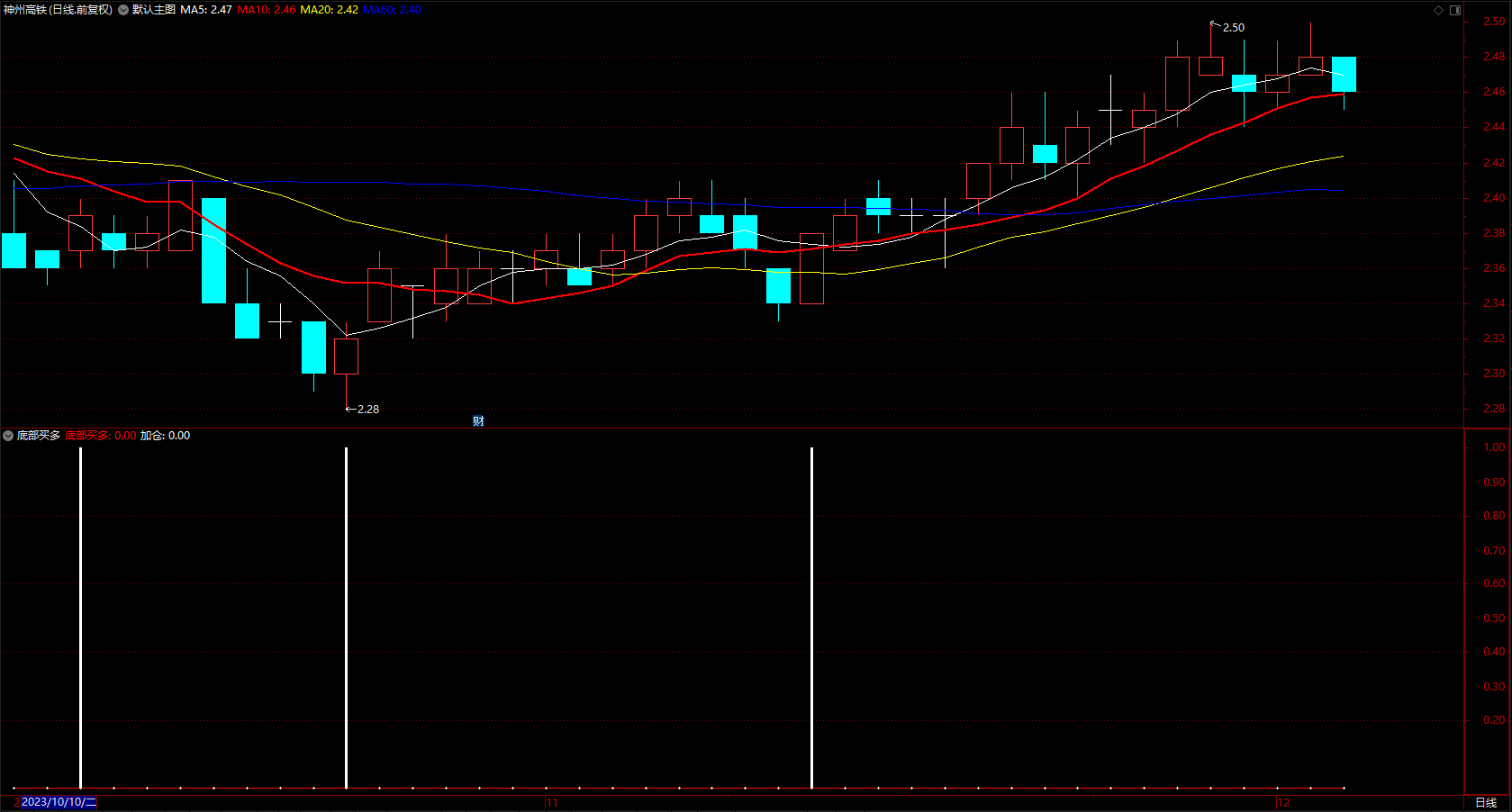Click the red 底部买多: 0.00 value
The width and height of the screenshot is (1512, 812).
101,436
